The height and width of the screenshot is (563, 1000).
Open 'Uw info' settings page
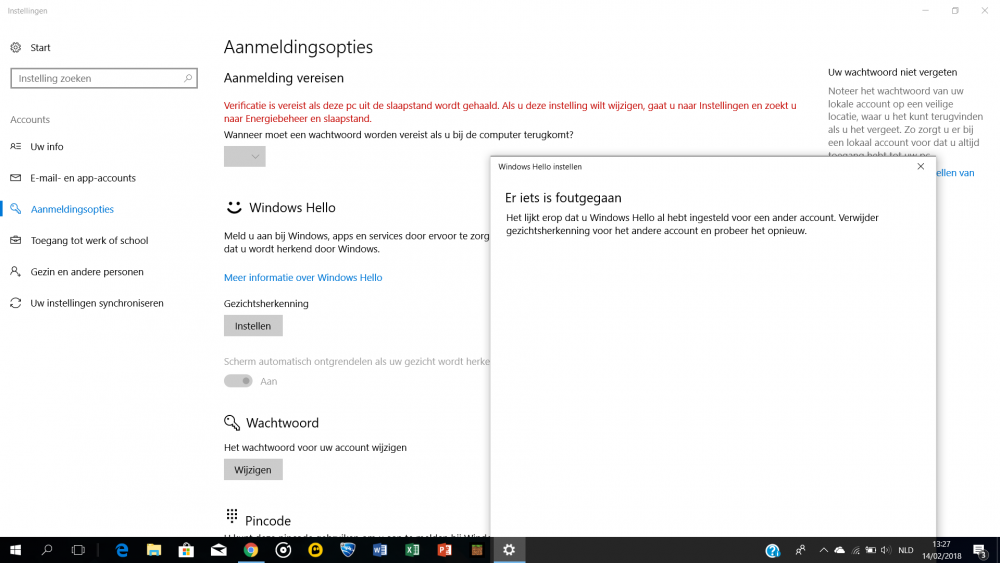47,147
